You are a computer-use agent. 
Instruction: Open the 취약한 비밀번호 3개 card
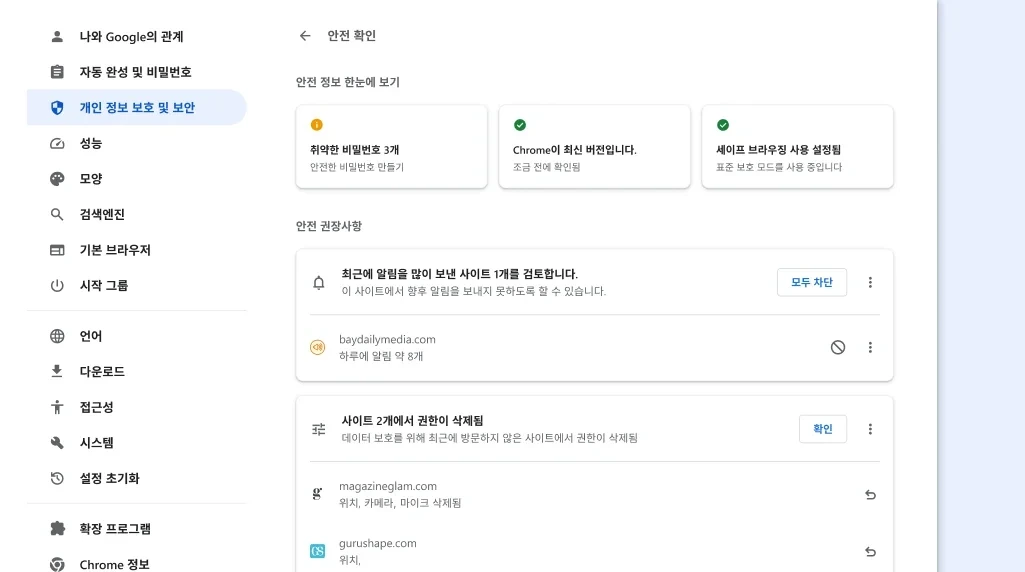tap(392, 146)
